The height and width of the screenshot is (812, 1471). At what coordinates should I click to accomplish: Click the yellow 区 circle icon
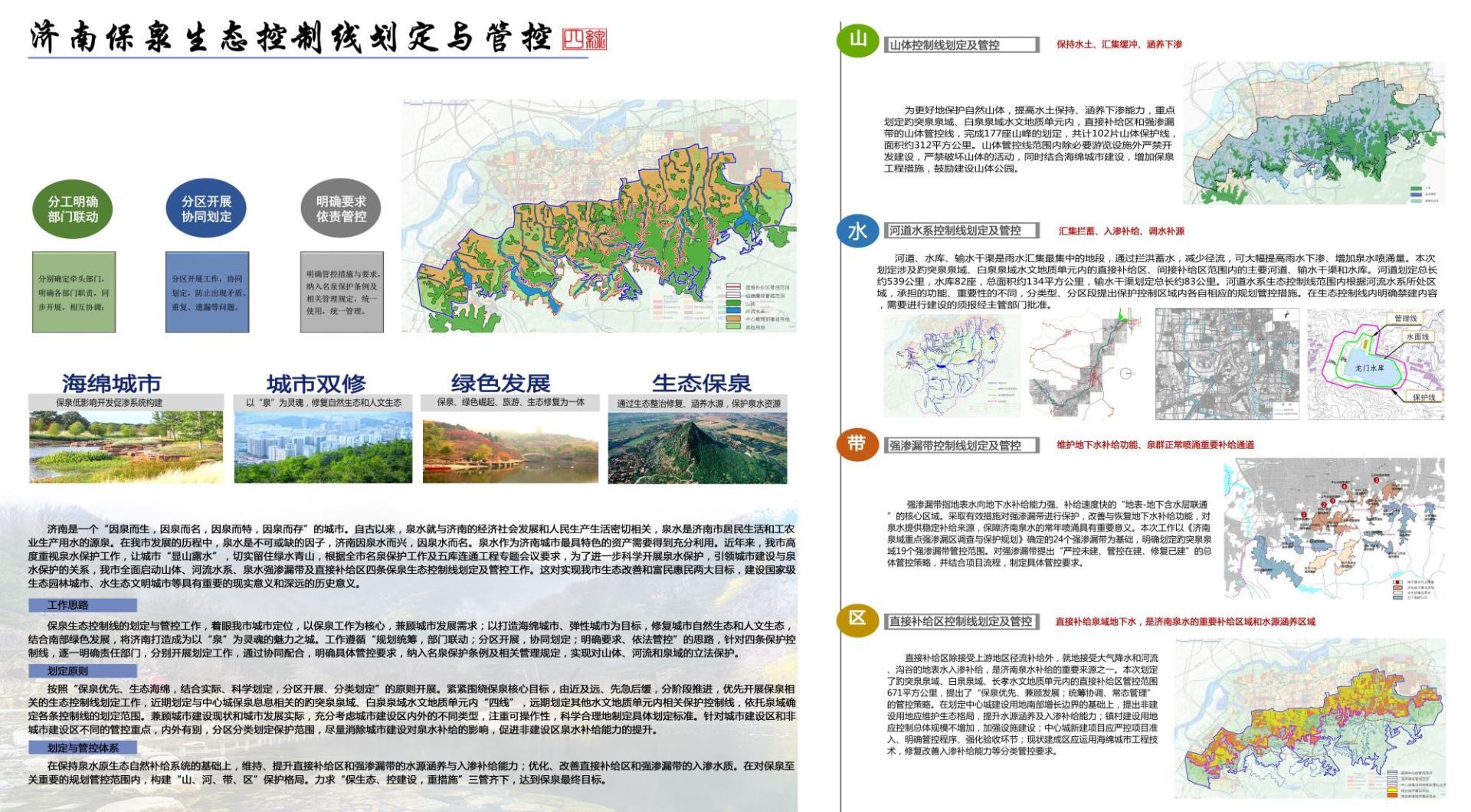pos(857,619)
